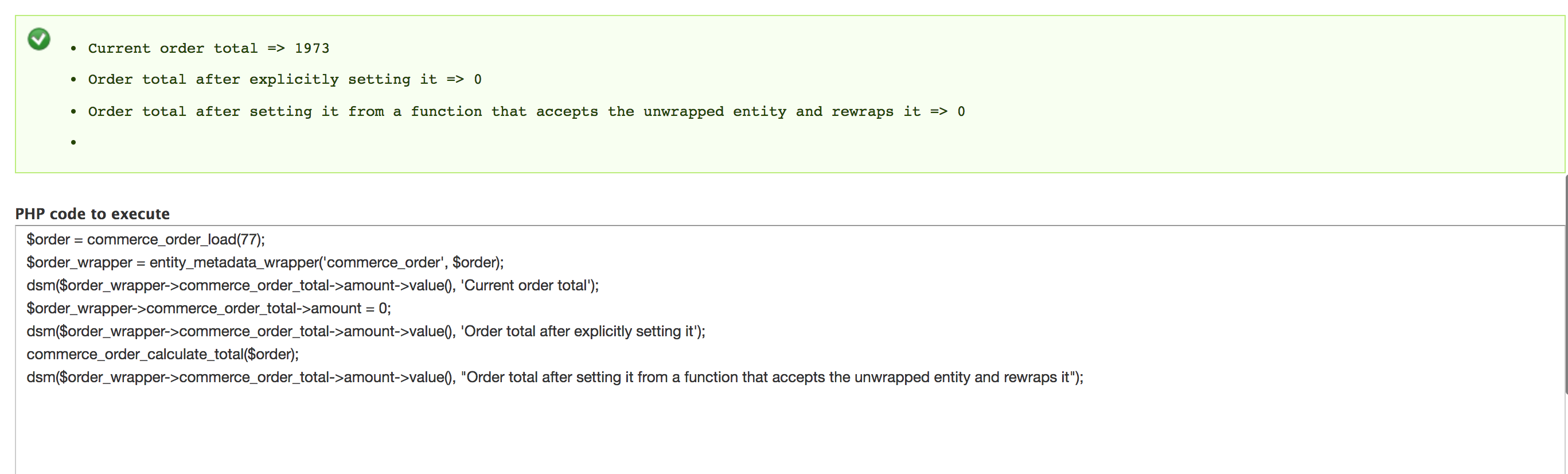
Task: Click the line assigning amount = 0
Action: click(x=208, y=308)
